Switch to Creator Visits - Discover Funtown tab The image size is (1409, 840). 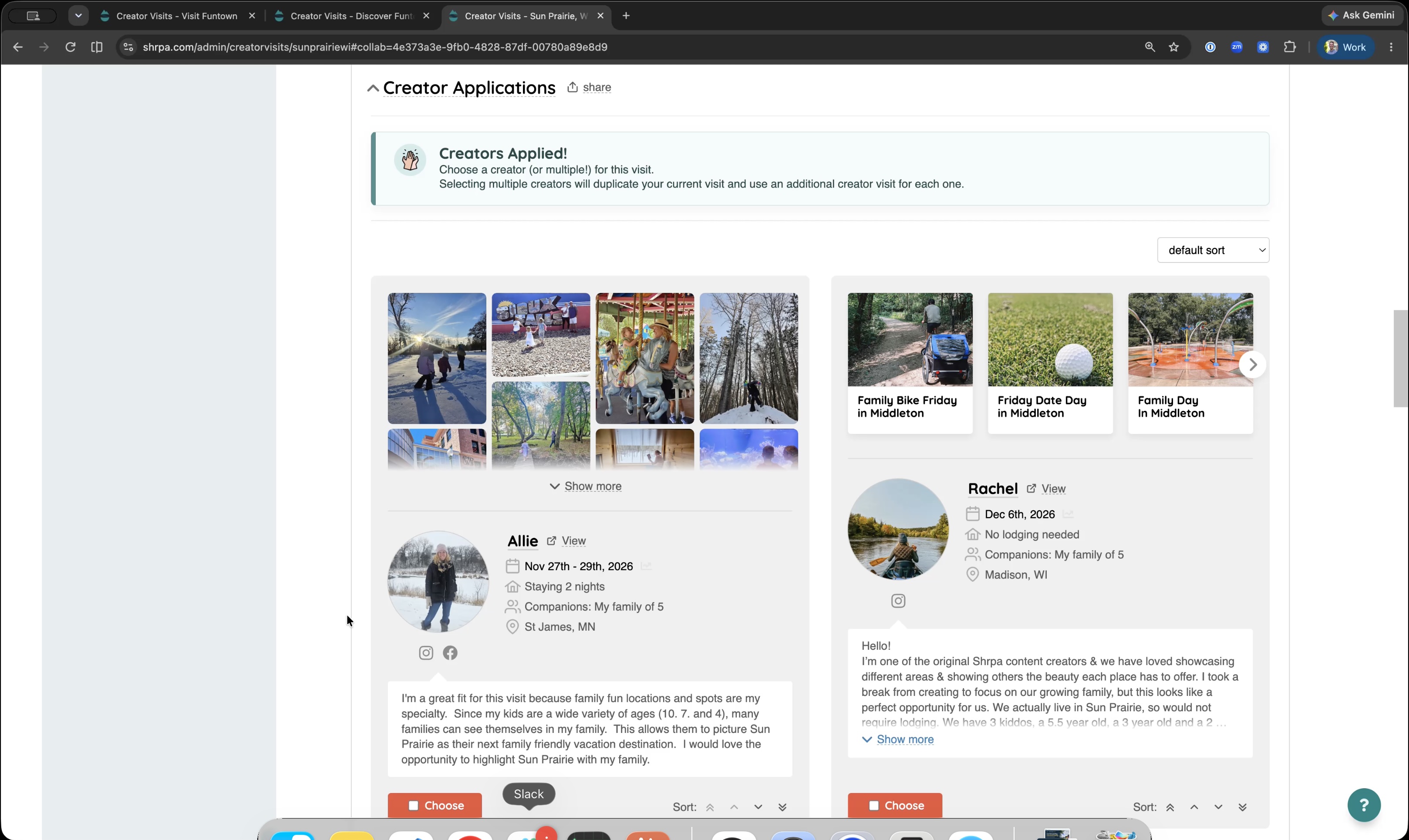coord(351,16)
